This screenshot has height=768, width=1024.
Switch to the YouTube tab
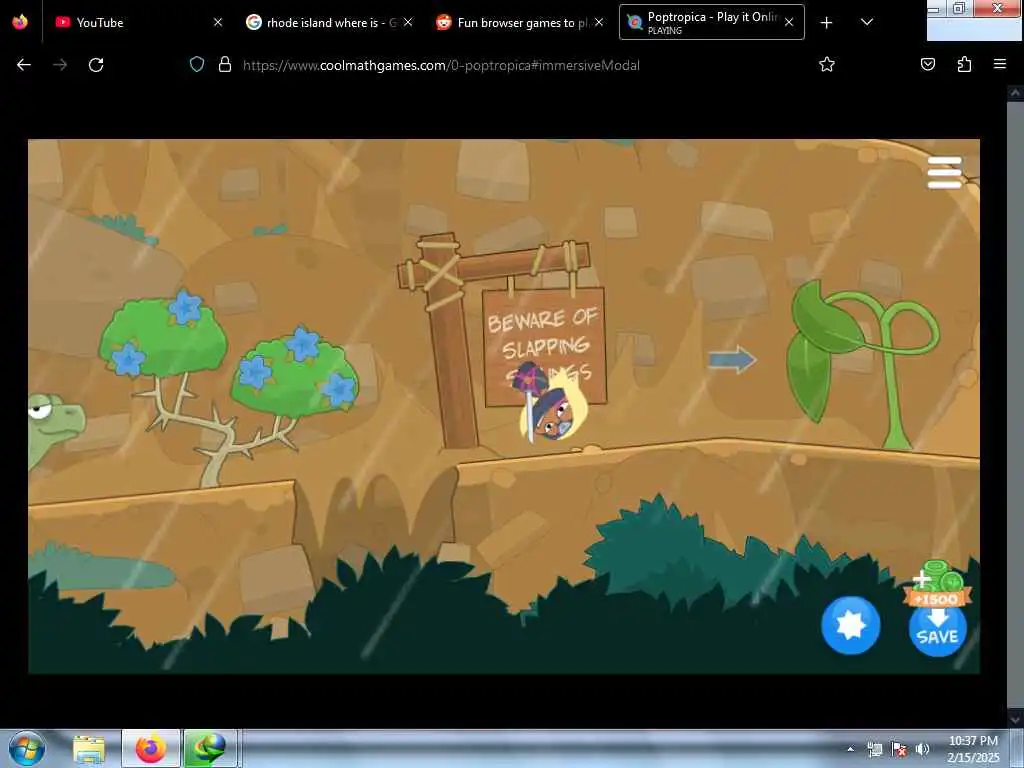pos(136,22)
